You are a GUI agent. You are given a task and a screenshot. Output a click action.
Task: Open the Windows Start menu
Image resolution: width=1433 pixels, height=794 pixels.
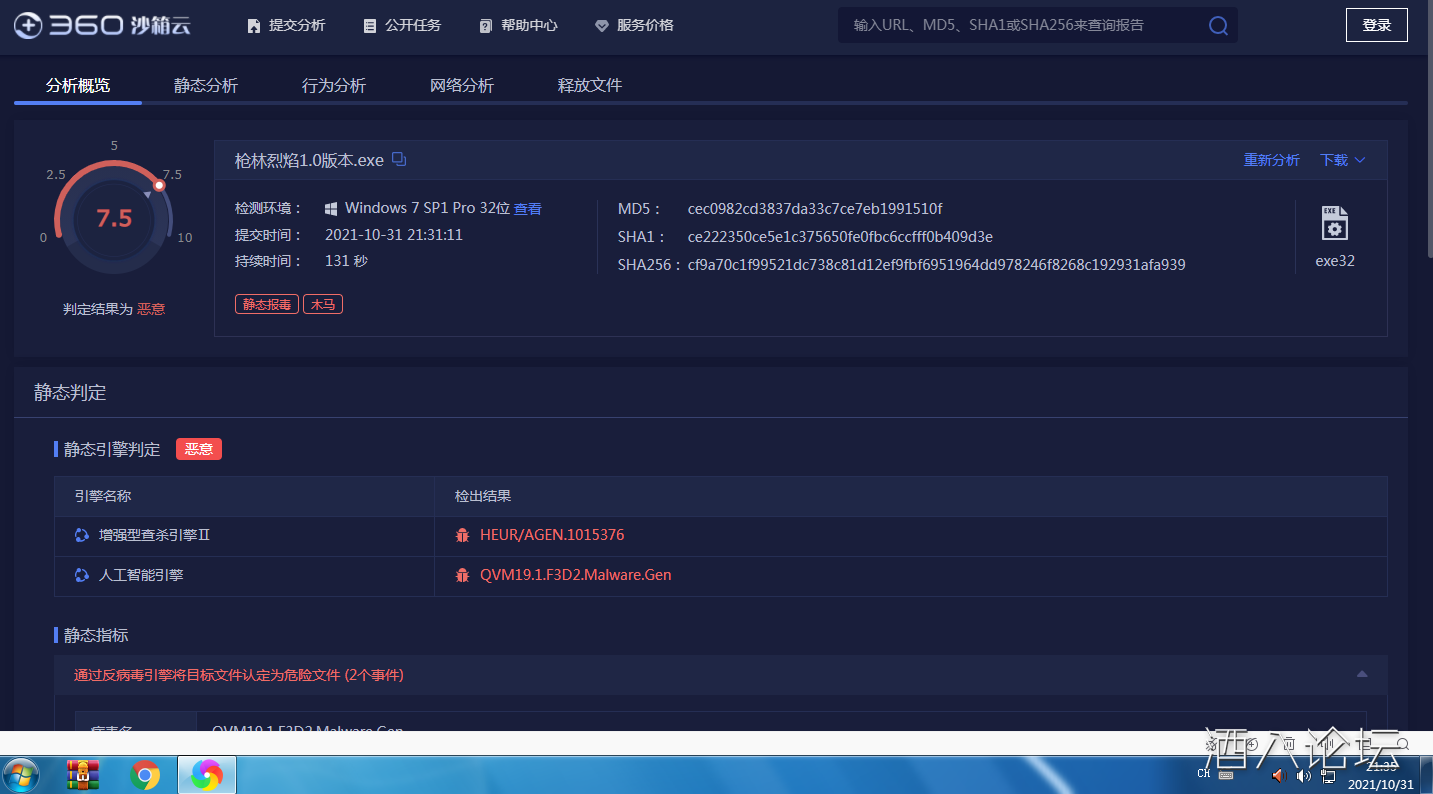21,775
